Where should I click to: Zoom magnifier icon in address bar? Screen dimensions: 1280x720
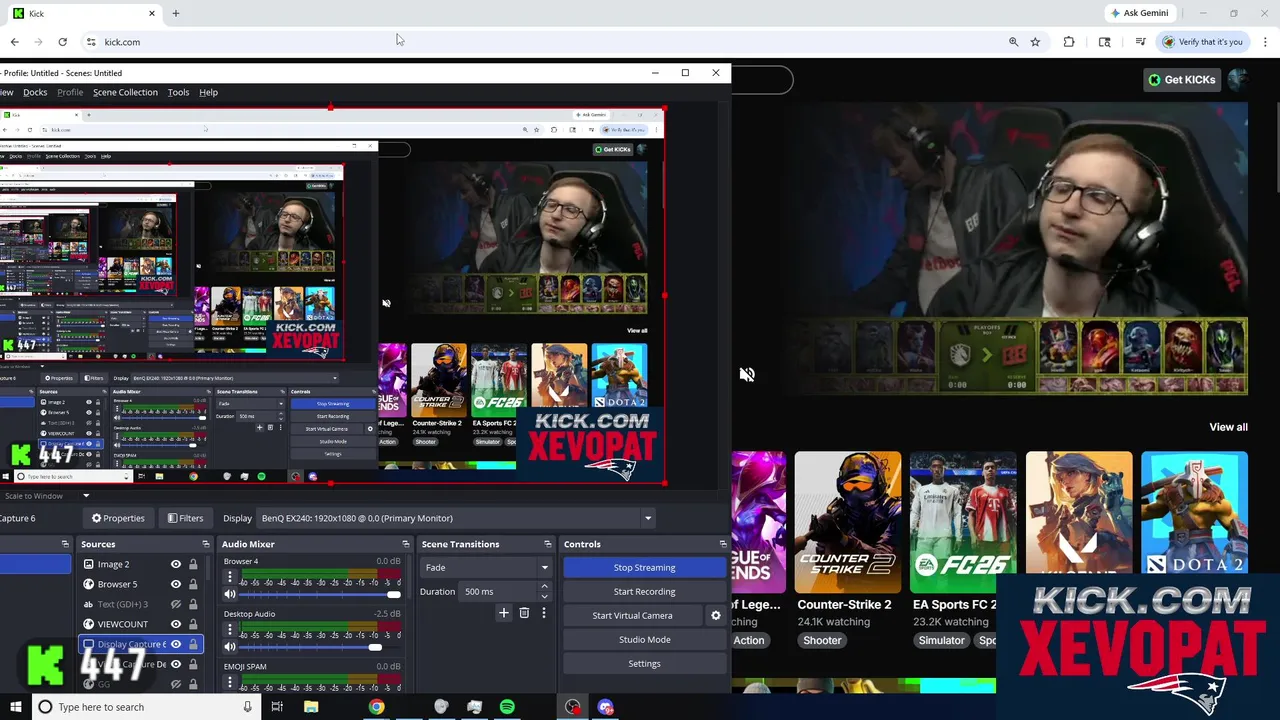coord(1013,42)
